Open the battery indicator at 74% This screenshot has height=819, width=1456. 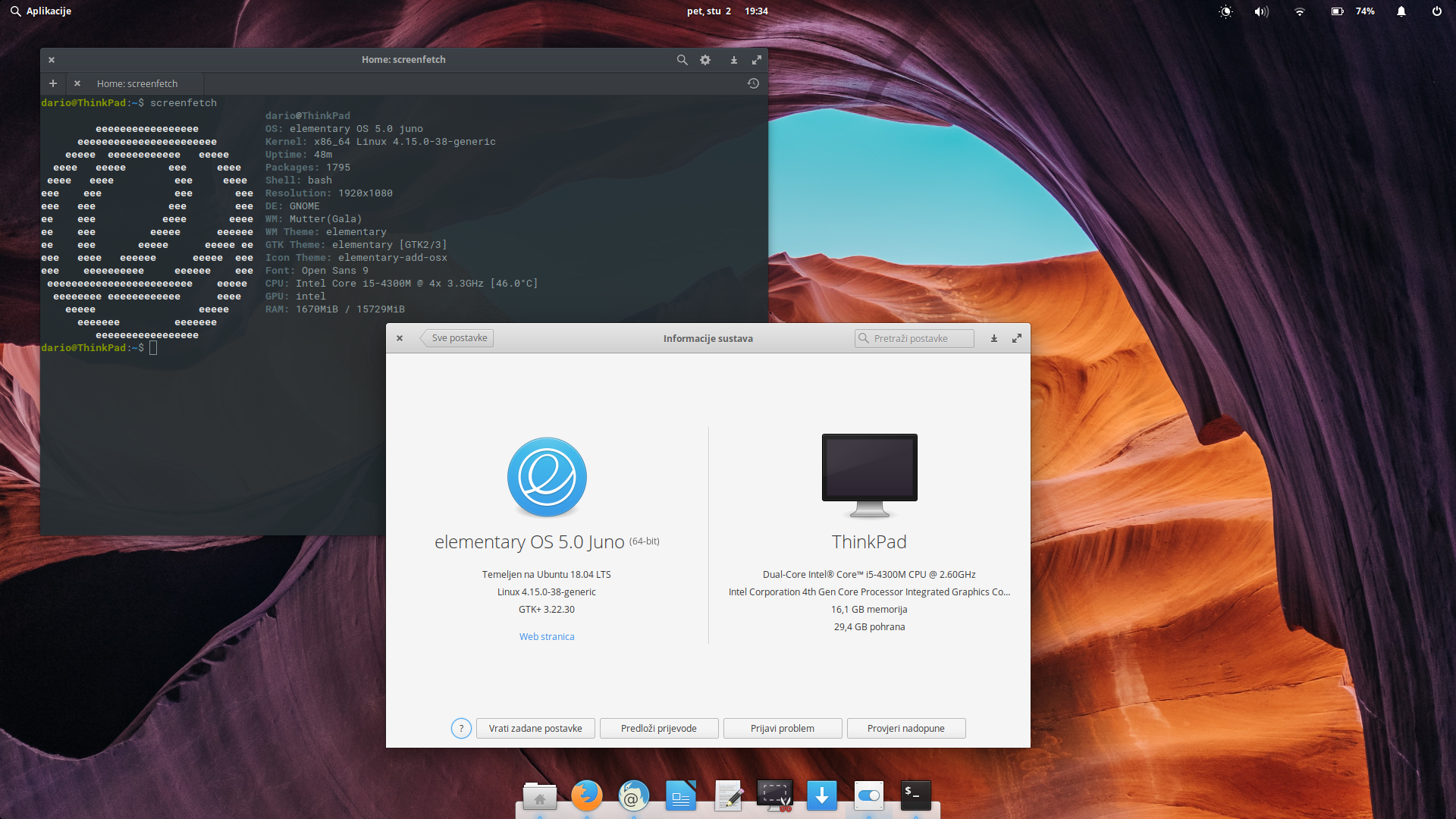(1353, 11)
